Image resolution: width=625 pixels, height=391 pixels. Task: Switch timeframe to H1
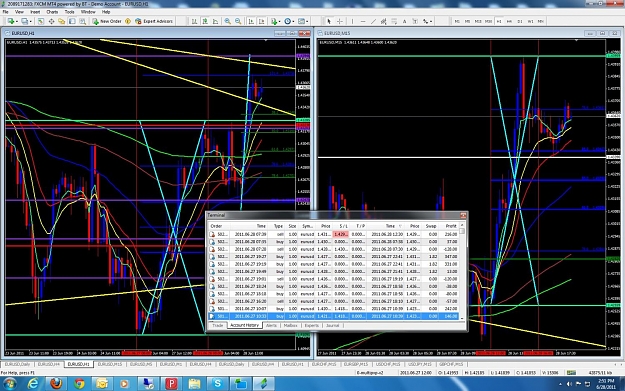(x=499, y=21)
